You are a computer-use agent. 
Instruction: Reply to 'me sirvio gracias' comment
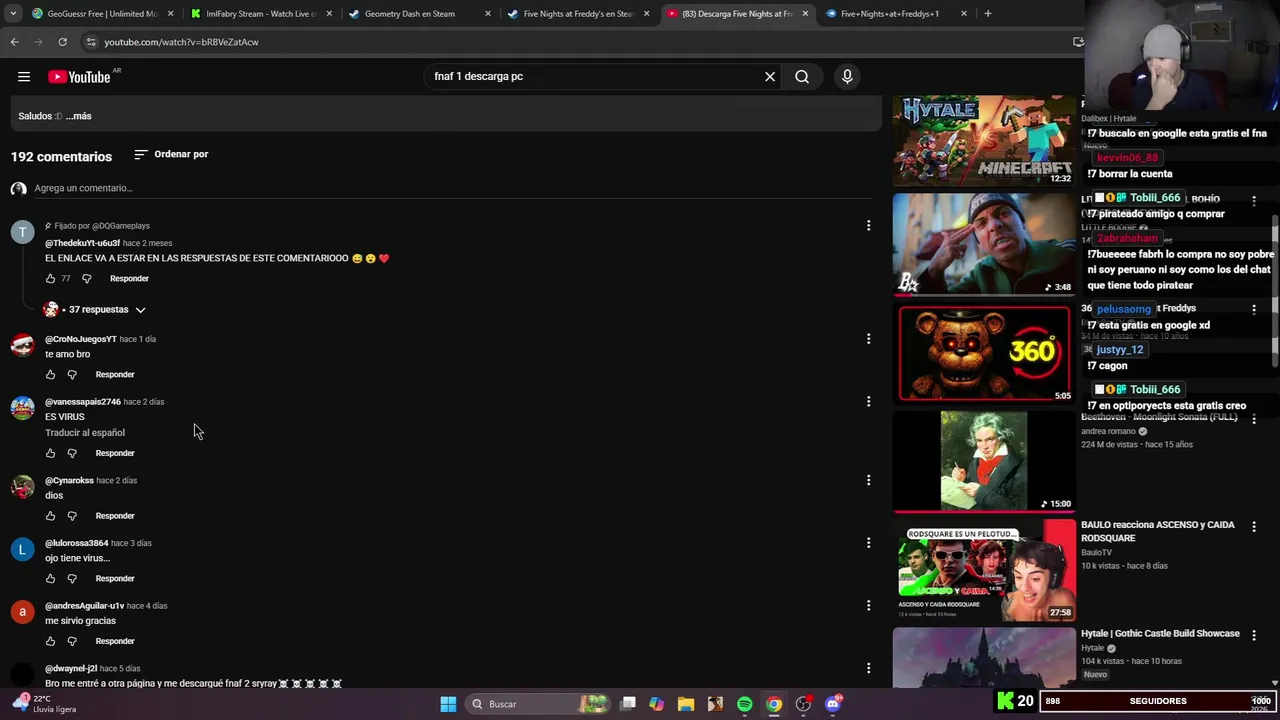[115, 642]
